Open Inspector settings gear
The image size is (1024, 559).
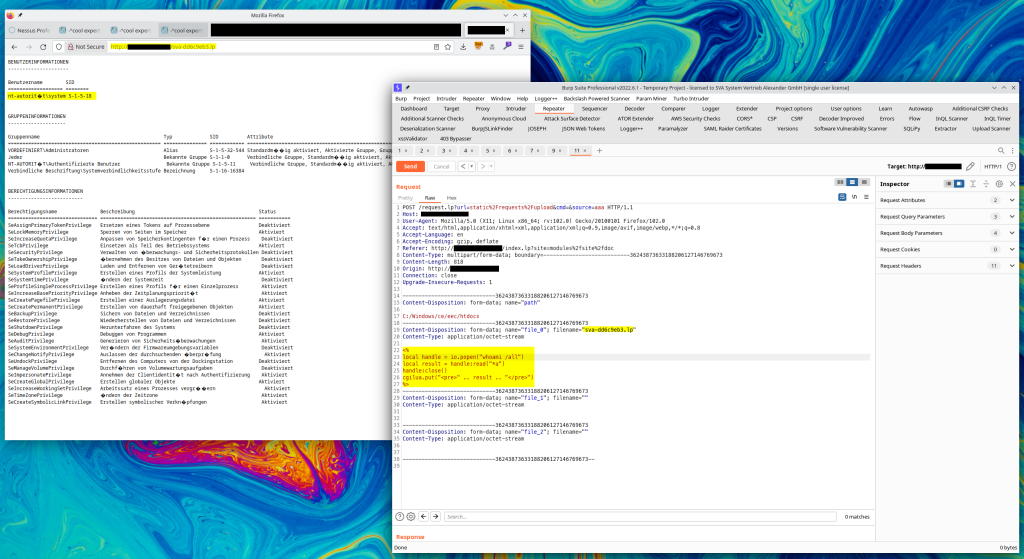tap(999, 184)
